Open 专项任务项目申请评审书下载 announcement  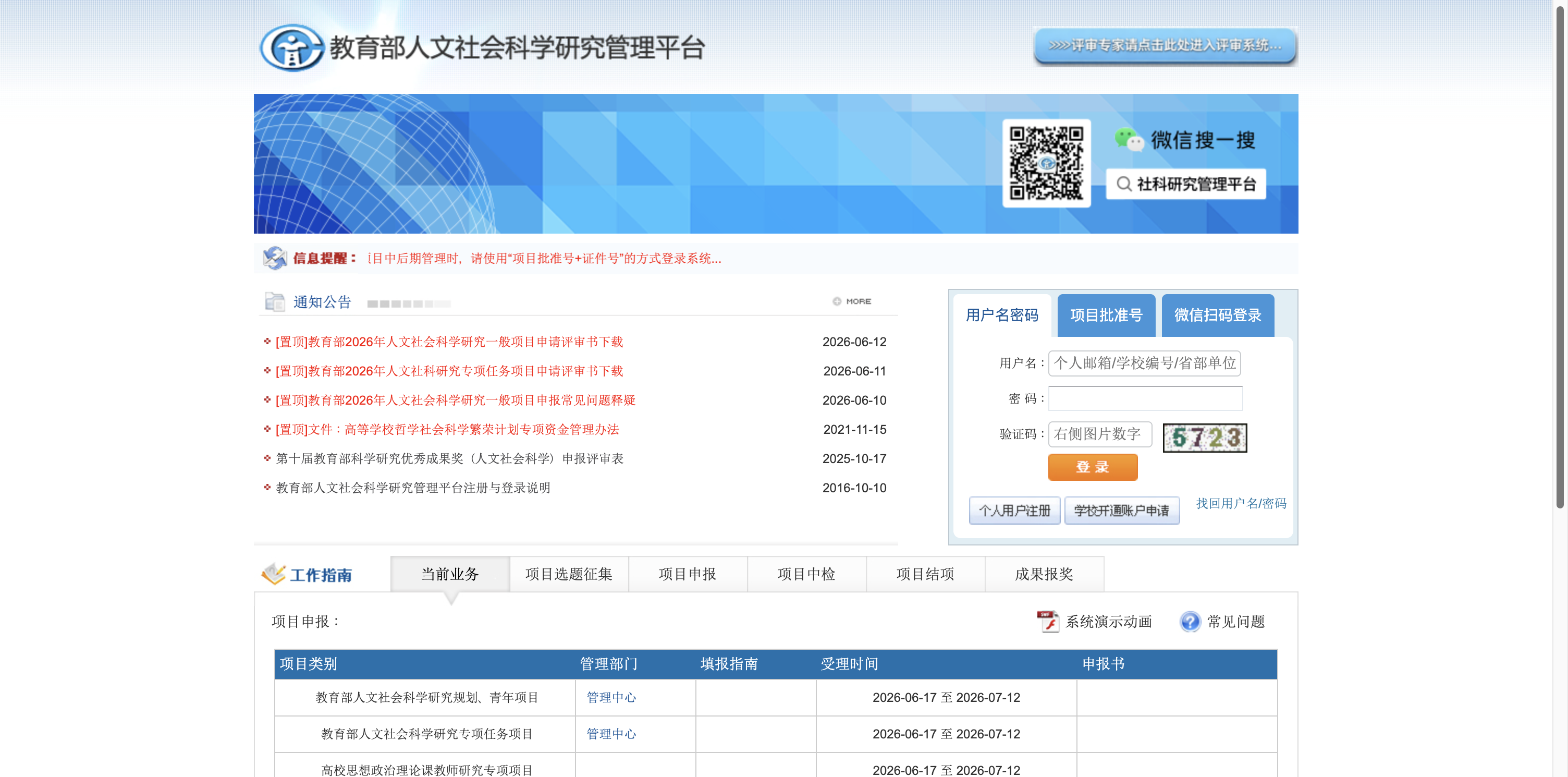click(x=449, y=371)
